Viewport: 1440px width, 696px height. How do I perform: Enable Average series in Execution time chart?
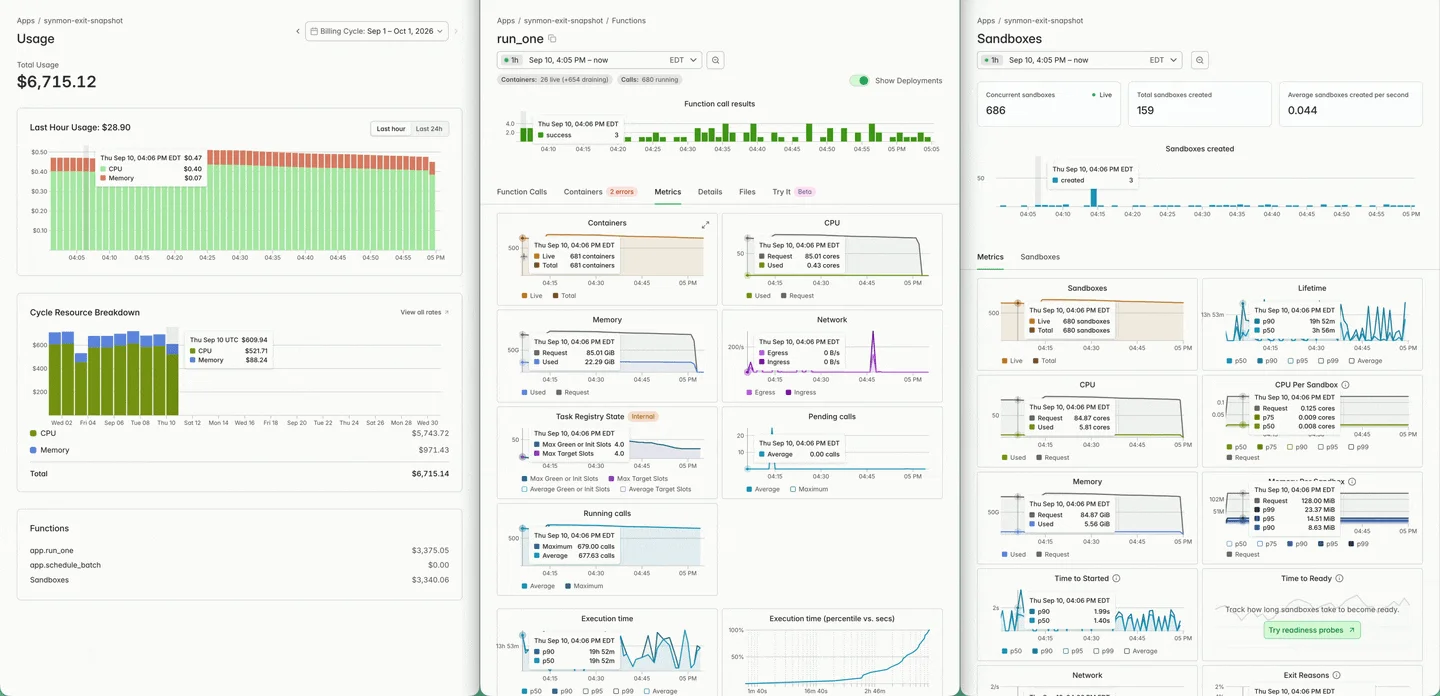pos(647,691)
